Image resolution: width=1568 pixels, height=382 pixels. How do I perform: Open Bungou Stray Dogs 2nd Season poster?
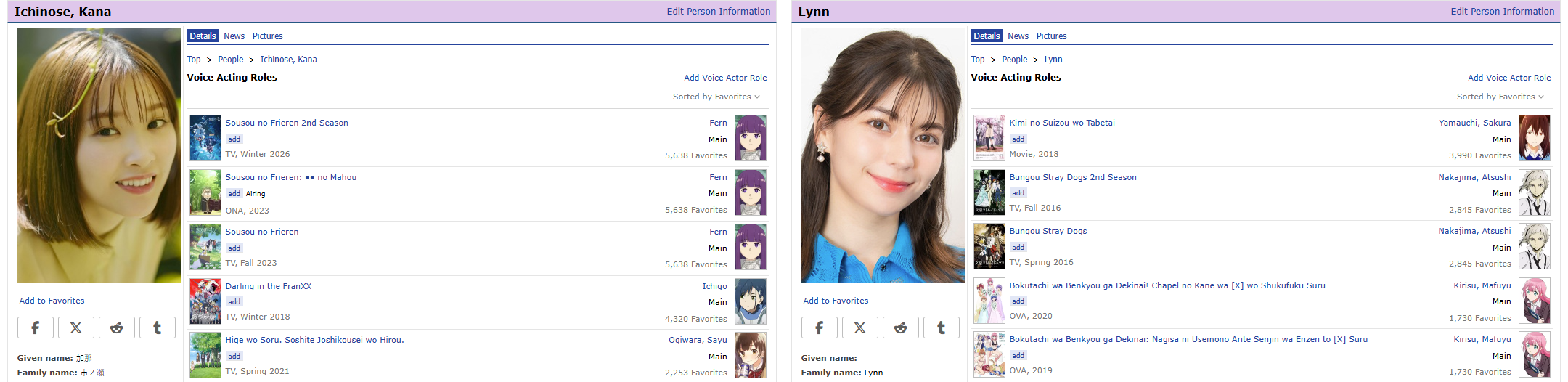point(989,192)
